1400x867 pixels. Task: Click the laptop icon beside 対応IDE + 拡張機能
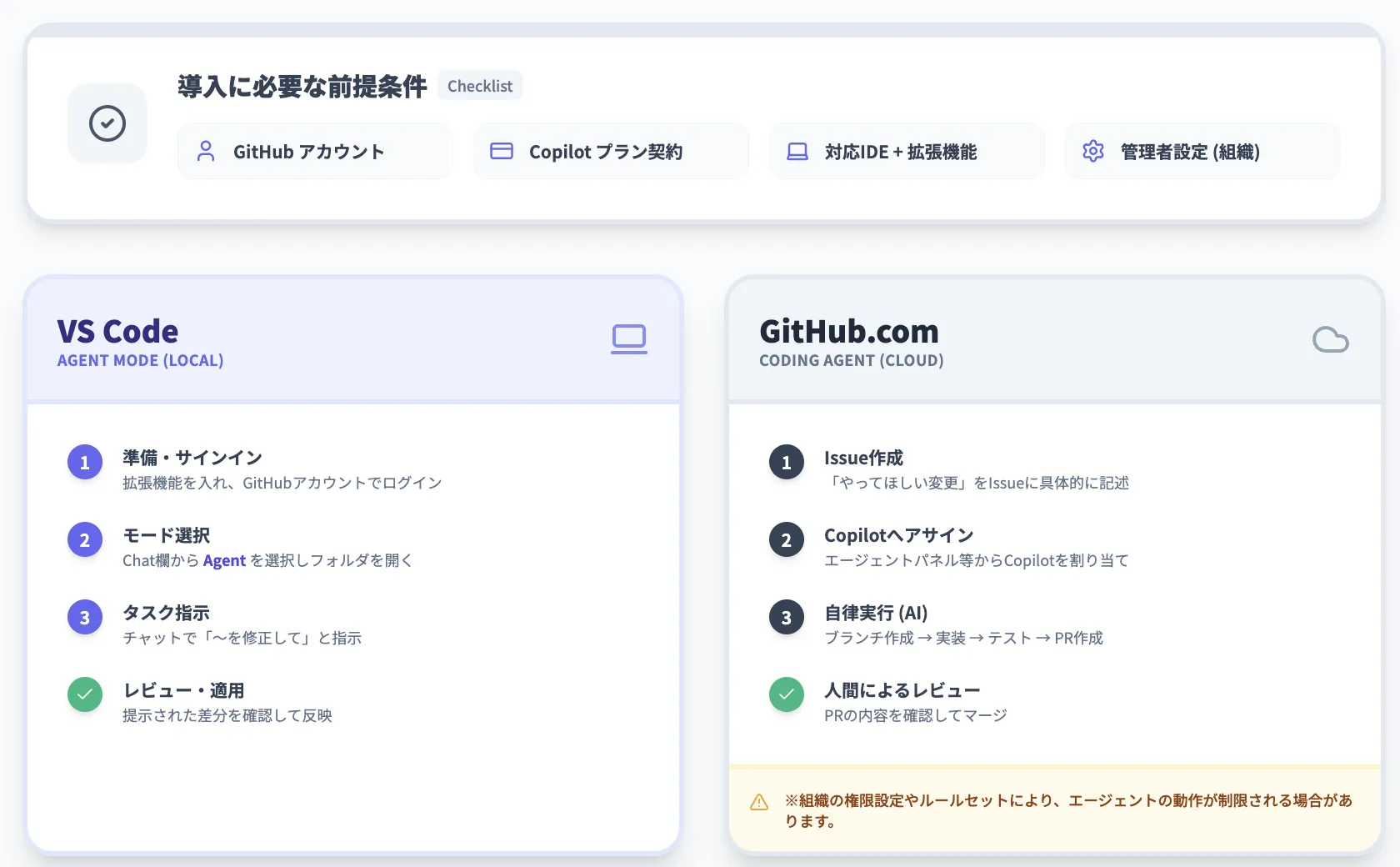point(797,151)
